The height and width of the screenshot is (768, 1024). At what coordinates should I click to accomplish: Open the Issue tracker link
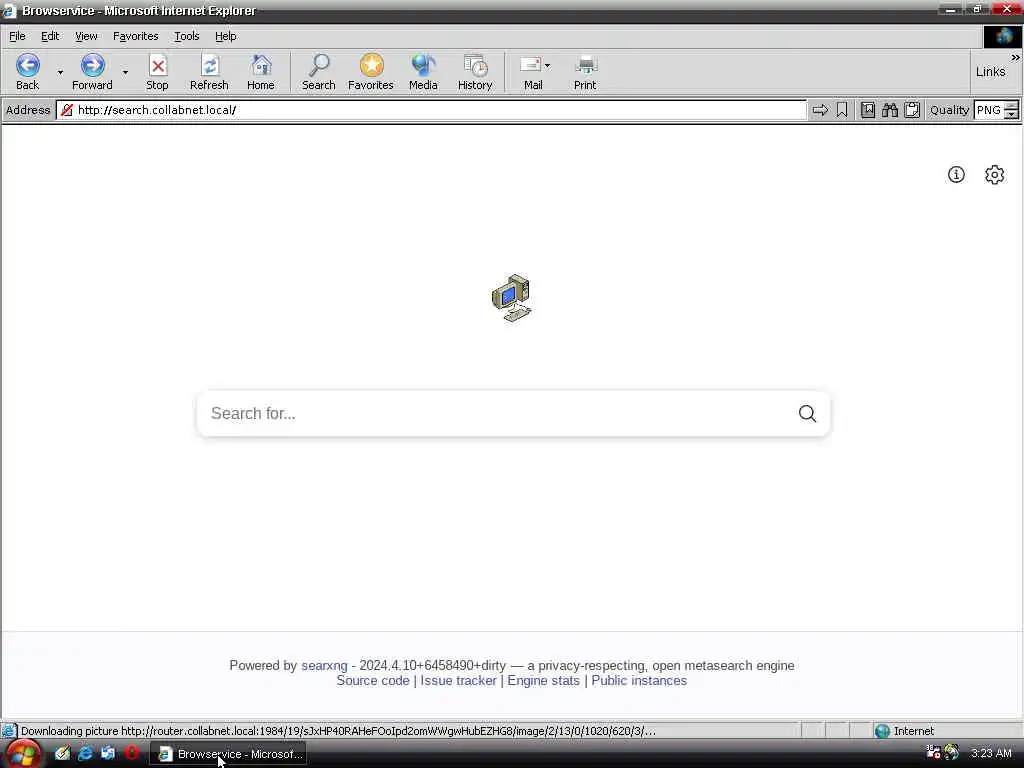click(458, 680)
